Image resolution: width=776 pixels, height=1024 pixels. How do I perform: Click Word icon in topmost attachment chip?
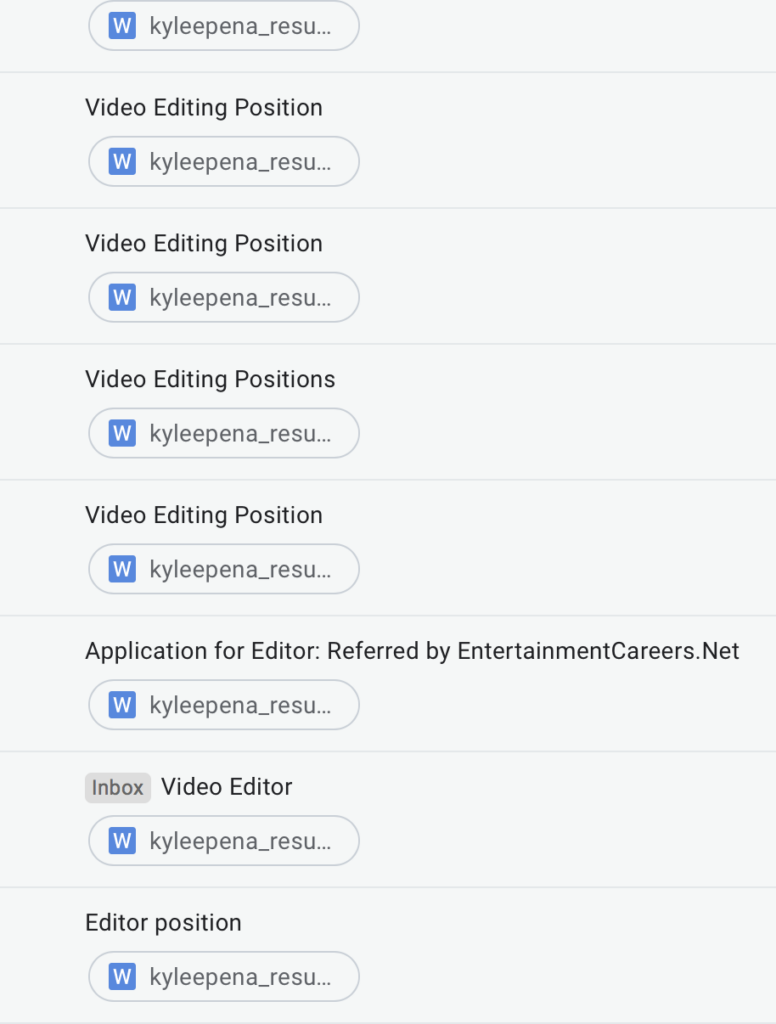click(x=122, y=25)
